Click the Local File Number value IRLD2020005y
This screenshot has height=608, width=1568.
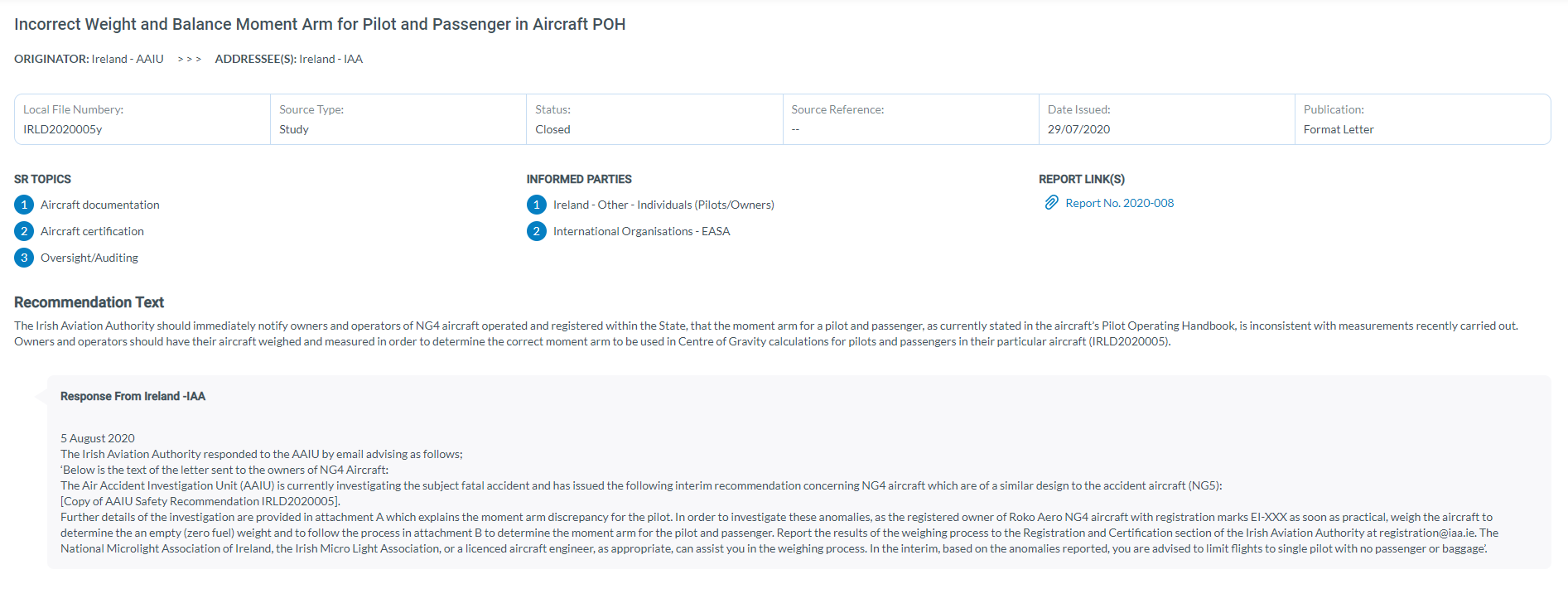63,129
